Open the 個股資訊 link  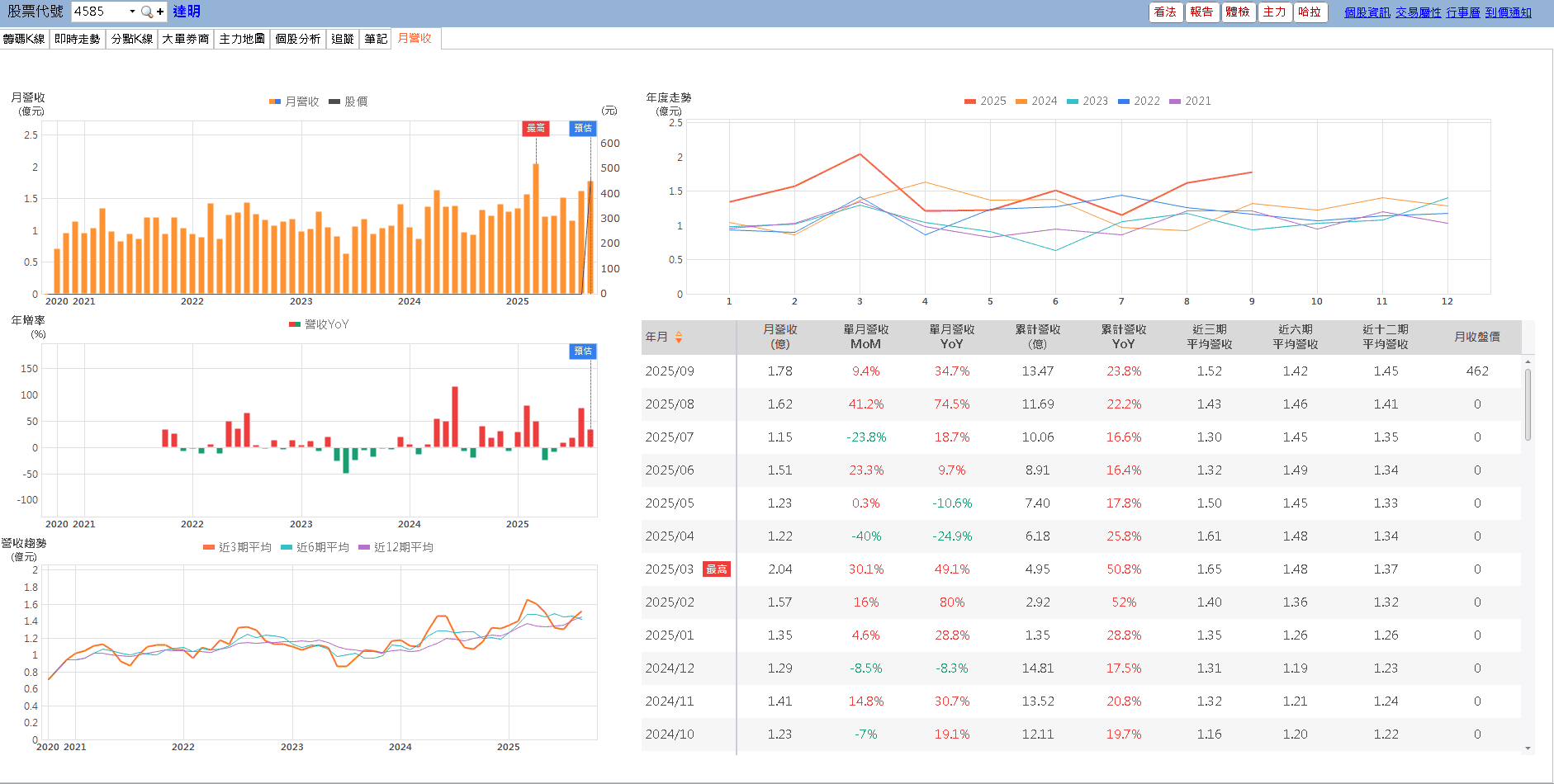tap(1367, 12)
